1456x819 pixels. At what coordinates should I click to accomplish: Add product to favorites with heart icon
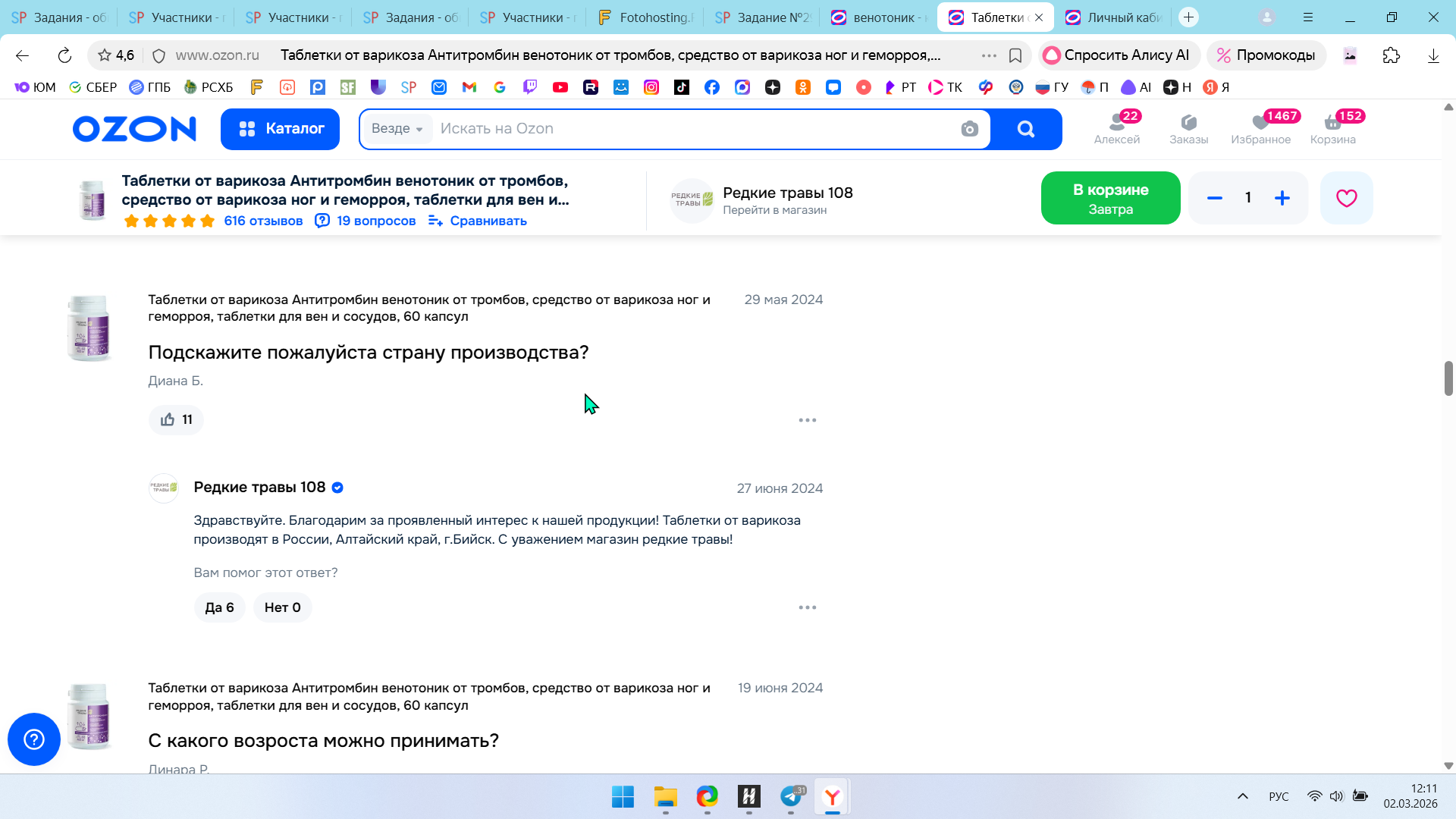point(1346,198)
